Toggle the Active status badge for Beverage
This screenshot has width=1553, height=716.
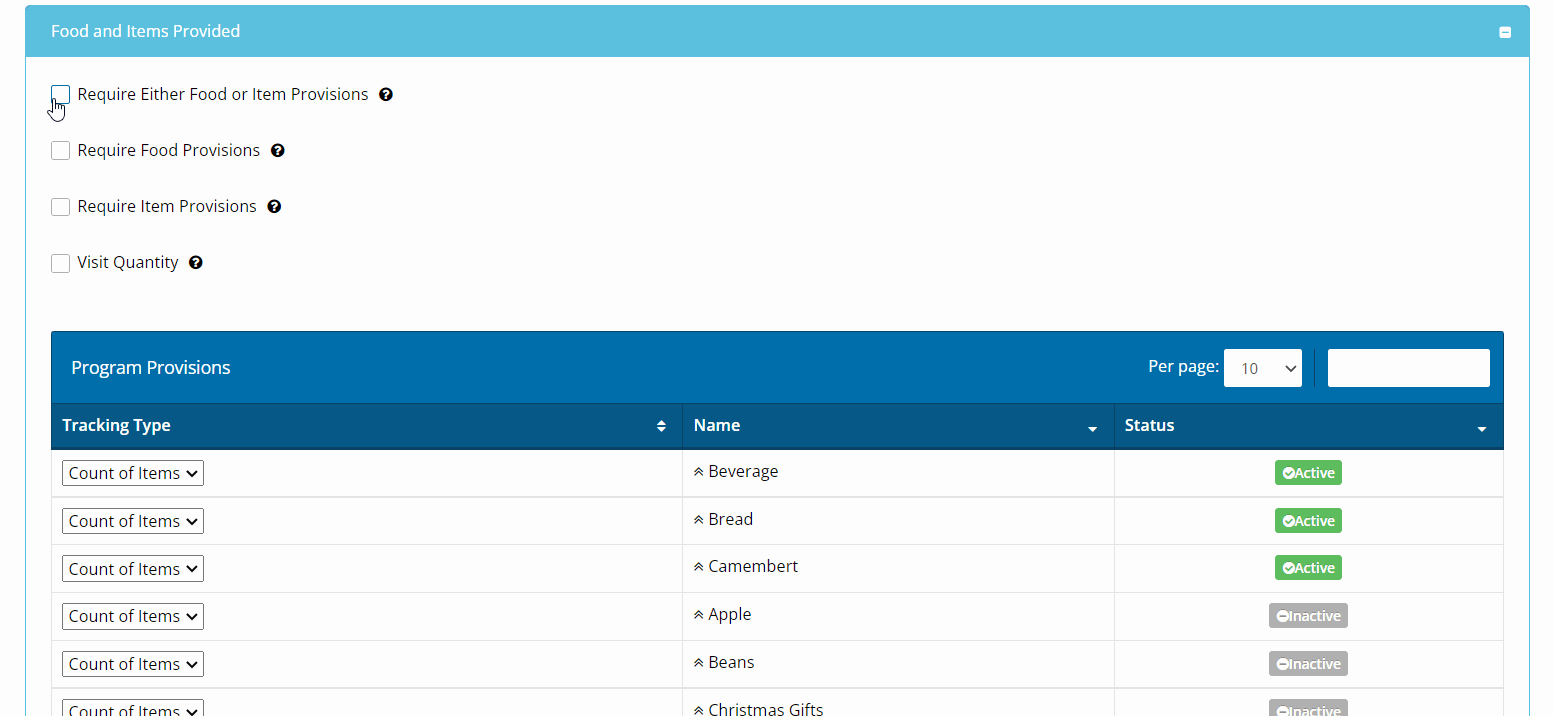(1308, 473)
